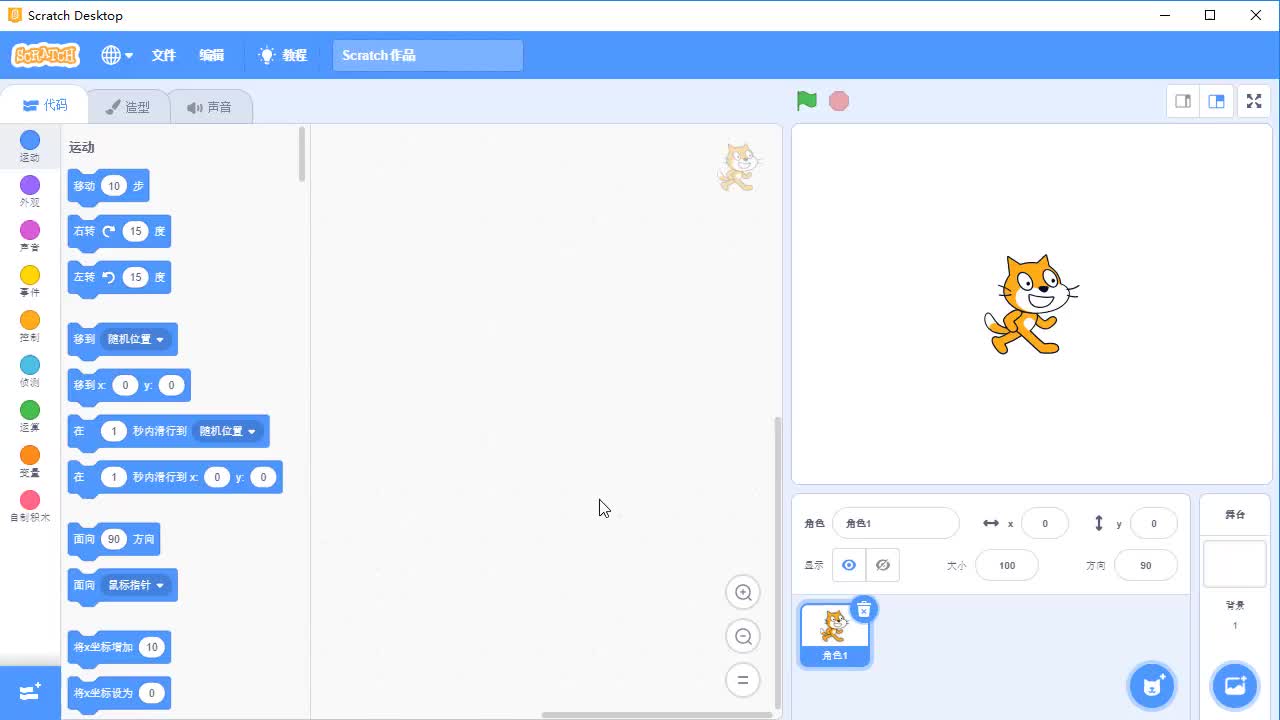The image size is (1280, 720).
Task: Select the 变量 block category
Action: (x=30, y=461)
